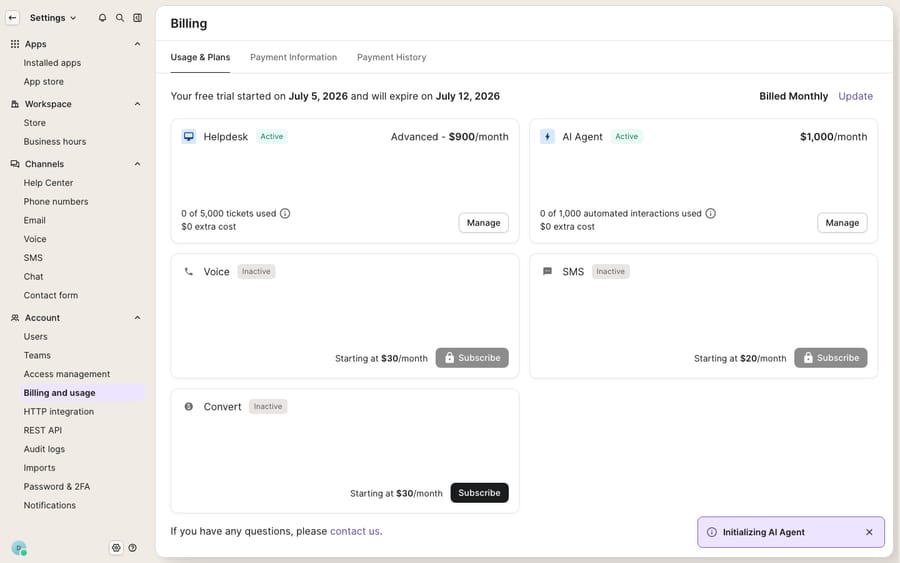
Task: Click the Convert dollar coin icon
Action: 189,406
